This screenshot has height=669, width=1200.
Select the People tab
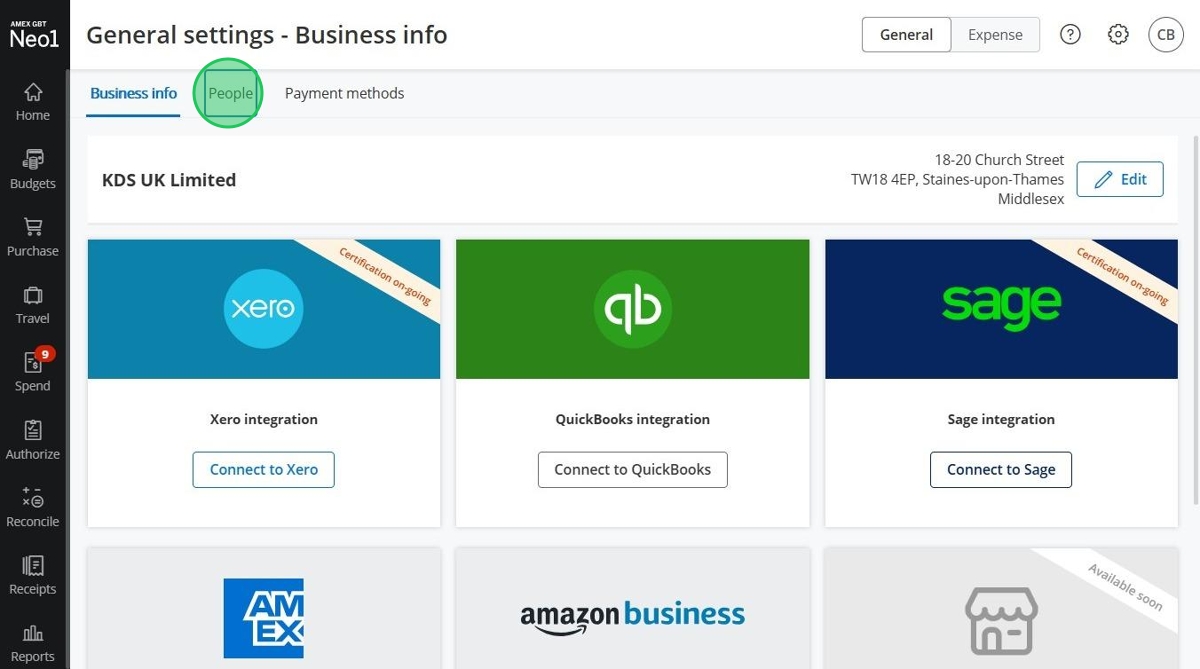point(230,93)
